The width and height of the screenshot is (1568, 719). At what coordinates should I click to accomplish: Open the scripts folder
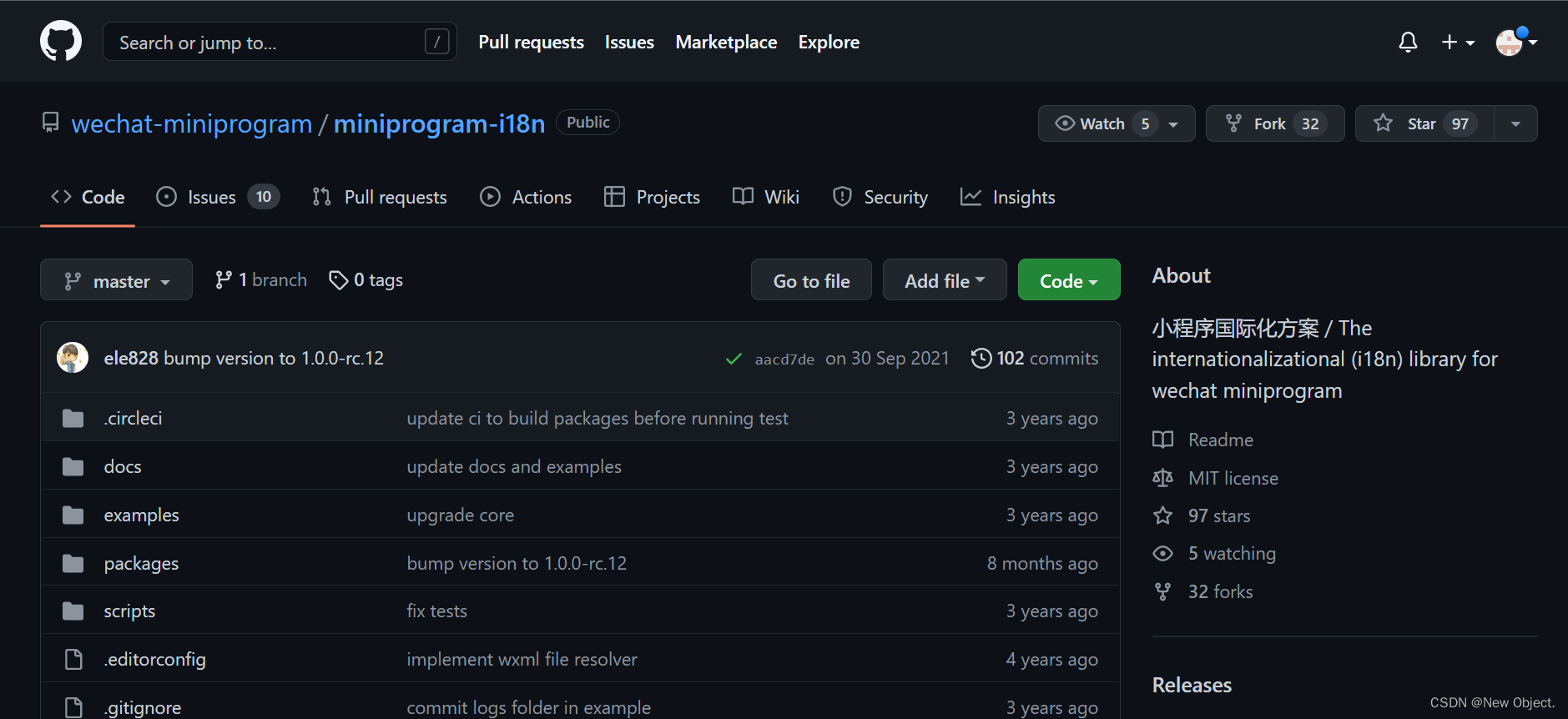[x=129, y=611]
